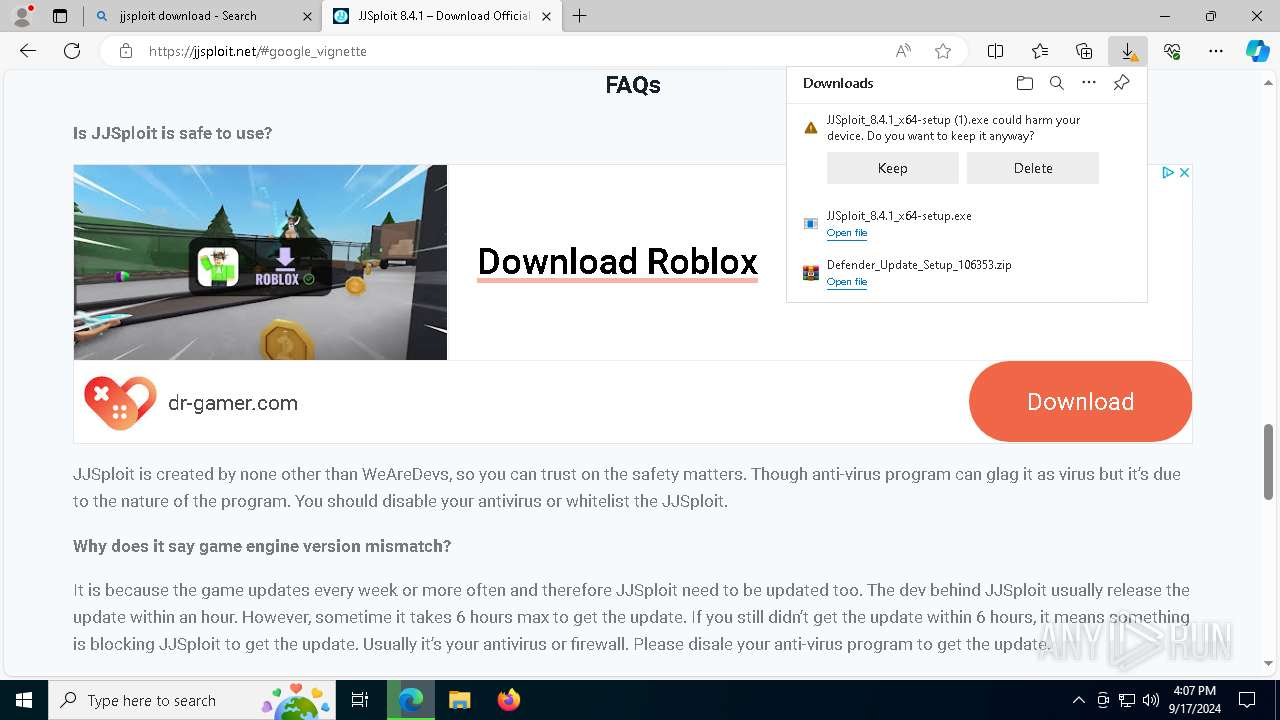The width and height of the screenshot is (1280, 720).
Task: Open the clock showing 4:07 PM
Action: click(x=1194, y=700)
